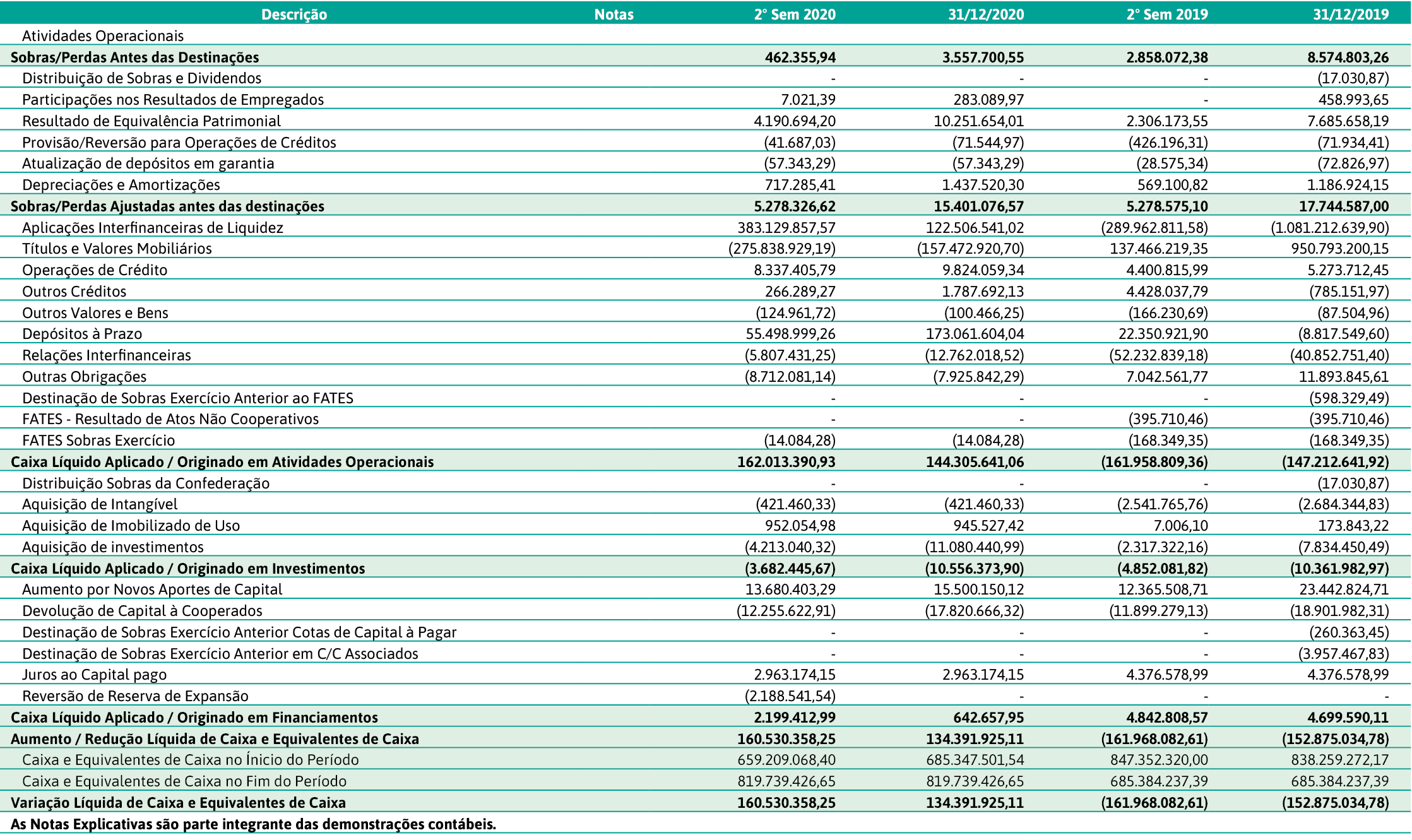Select Sobras/Perdas Antes das Destinações row
This screenshot has width=1412, height=840.
pyautogui.click(x=134, y=57)
